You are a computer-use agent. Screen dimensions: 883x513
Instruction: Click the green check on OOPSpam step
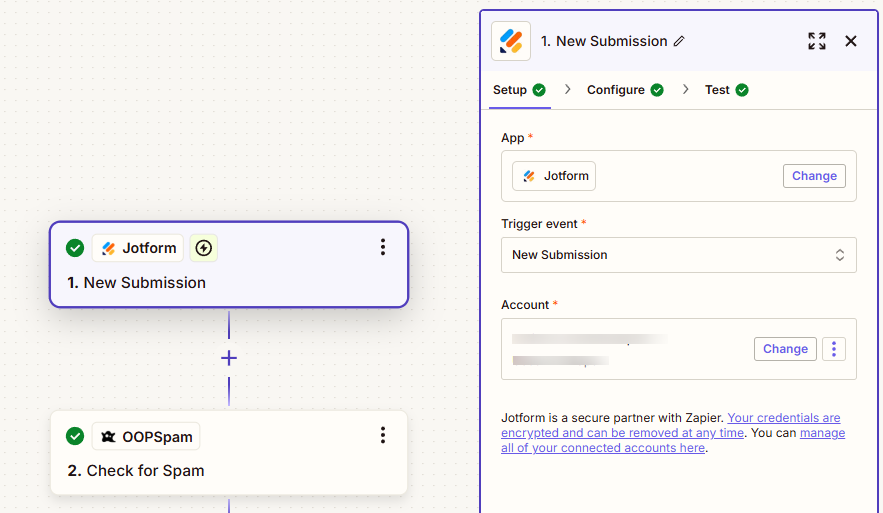pyautogui.click(x=75, y=436)
